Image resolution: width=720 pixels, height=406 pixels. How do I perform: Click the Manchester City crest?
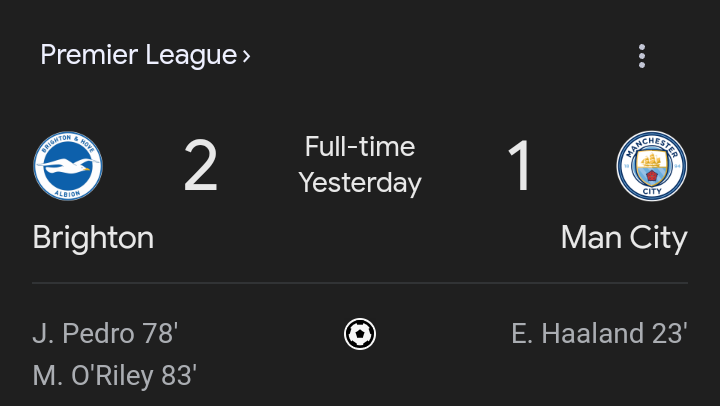point(652,166)
